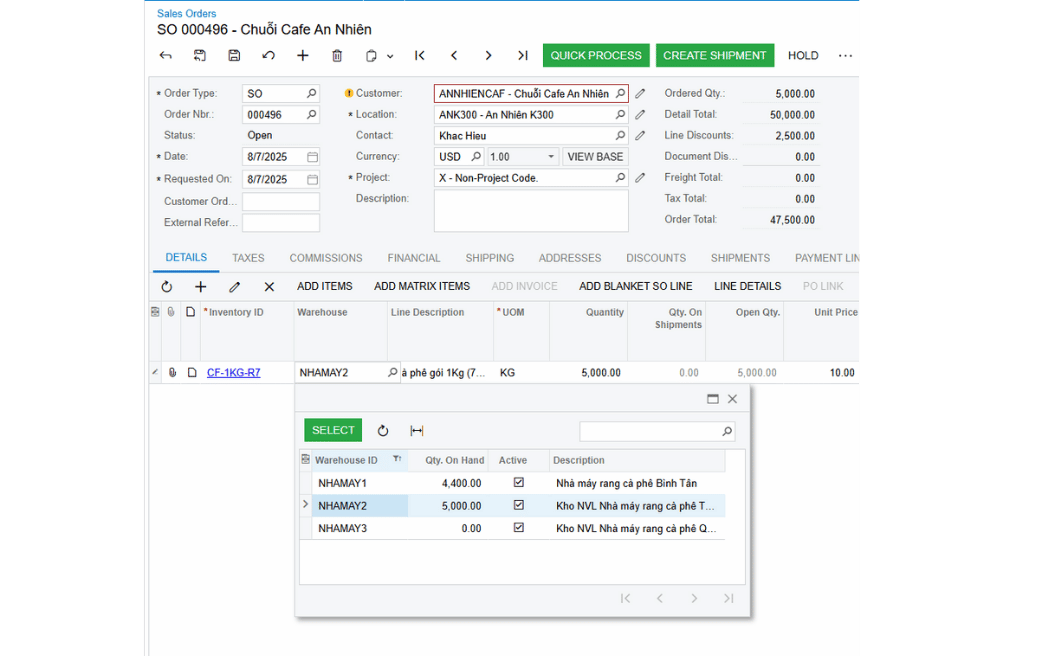Click the Save and Close toolbar icon
Image resolution: width=1050 pixels, height=656 pixels.
pyautogui.click(x=200, y=56)
